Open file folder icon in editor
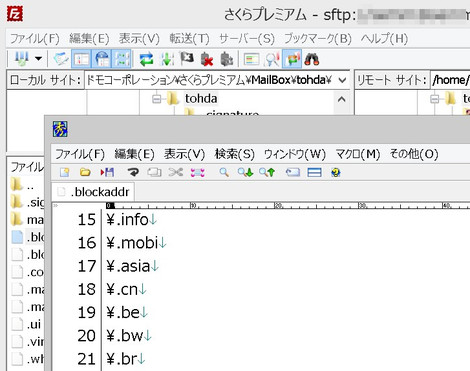This screenshot has width=470, height=371. (85, 172)
